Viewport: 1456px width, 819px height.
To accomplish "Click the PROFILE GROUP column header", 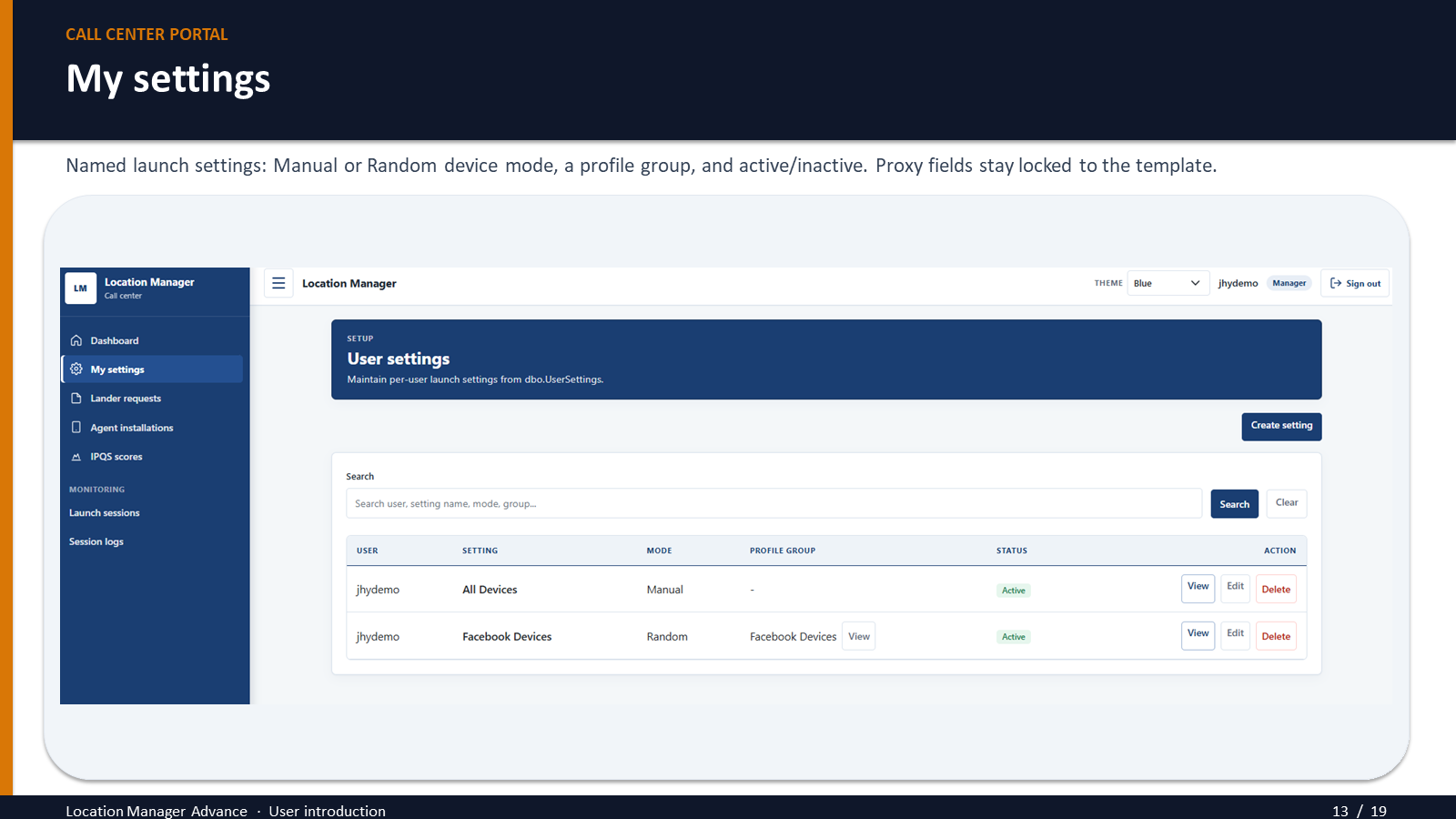I will point(783,551).
